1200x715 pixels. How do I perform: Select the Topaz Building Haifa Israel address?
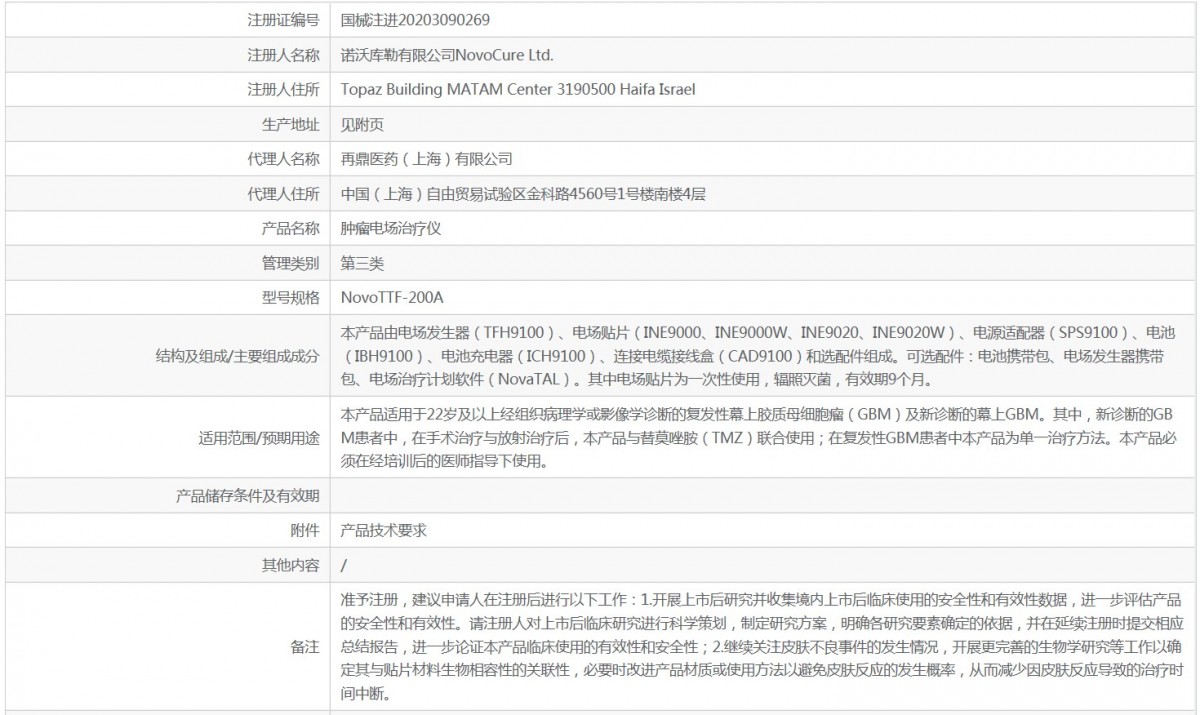[x=518, y=89]
